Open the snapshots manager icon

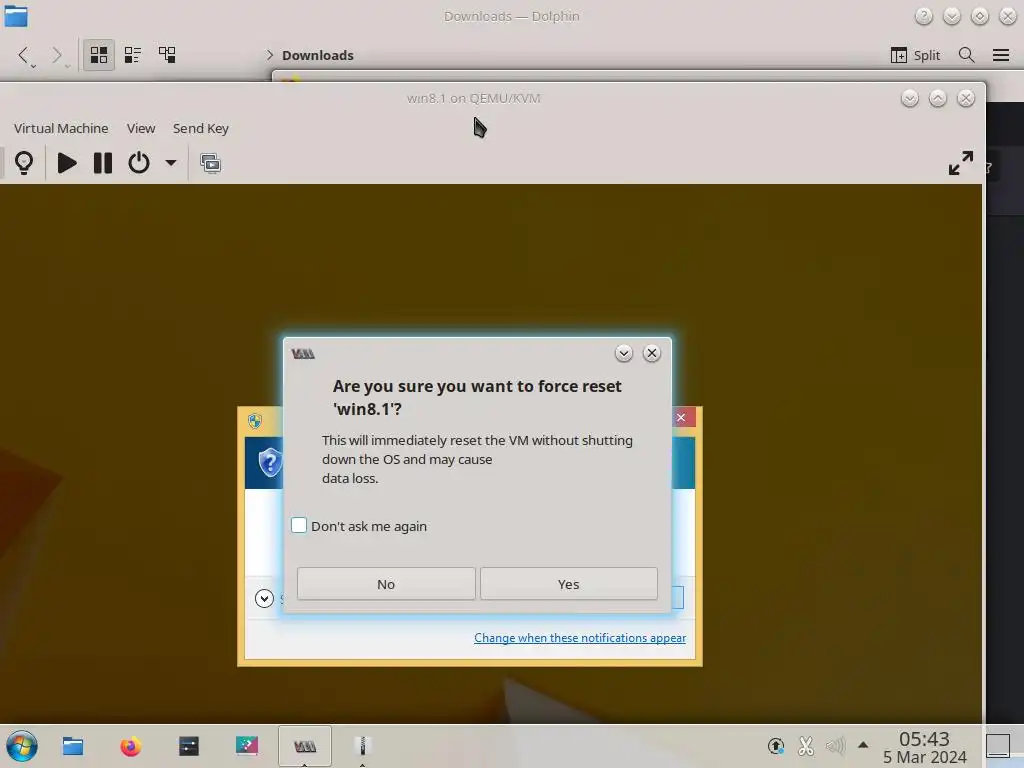click(x=210, y=163)
